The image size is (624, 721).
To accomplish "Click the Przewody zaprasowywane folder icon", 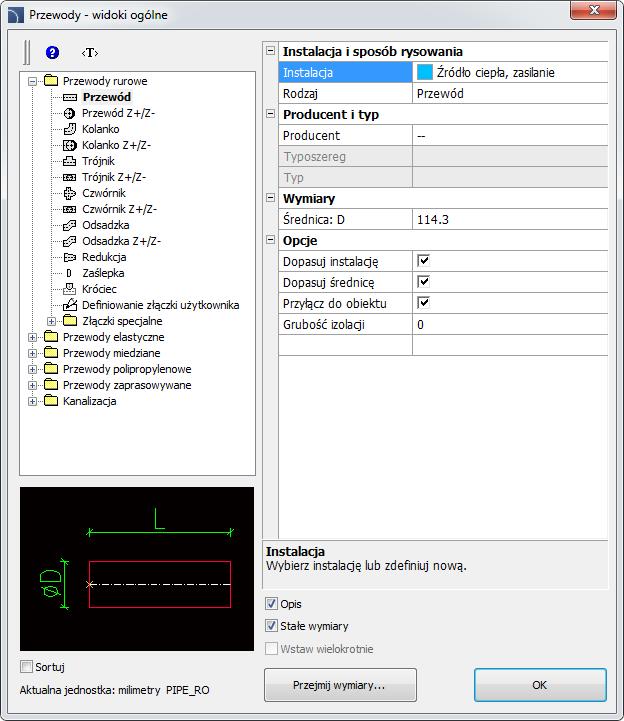I will point(51,385).
